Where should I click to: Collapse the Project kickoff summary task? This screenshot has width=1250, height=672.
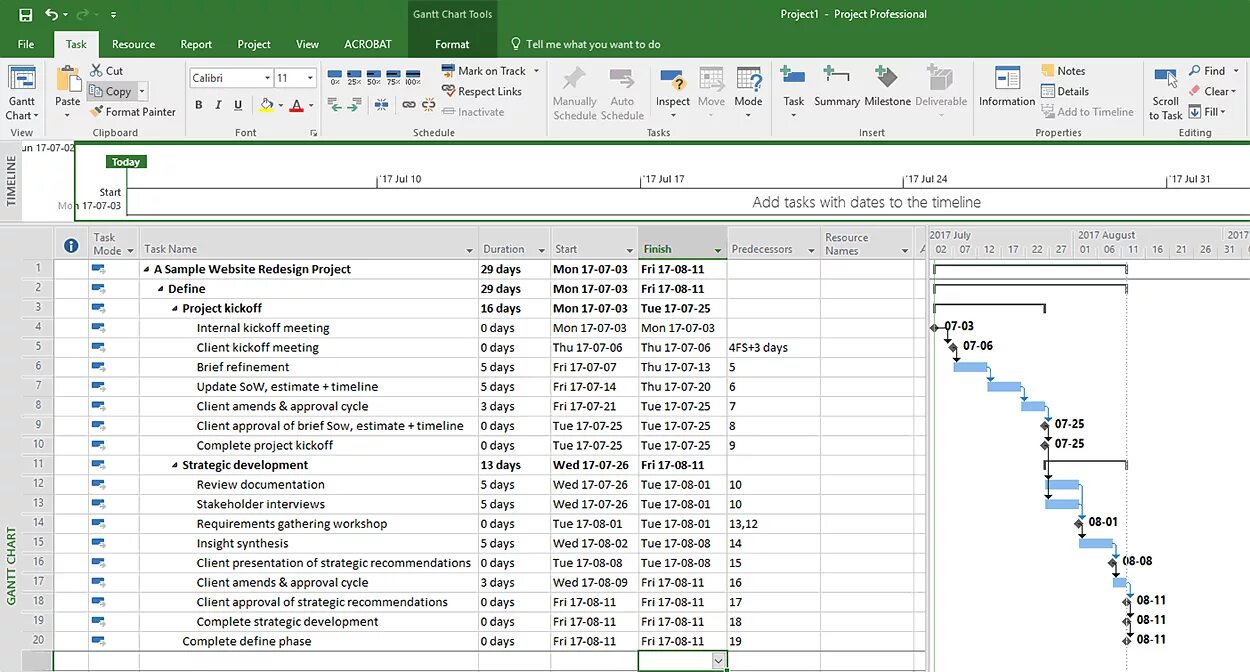click(x=175, y=309)
